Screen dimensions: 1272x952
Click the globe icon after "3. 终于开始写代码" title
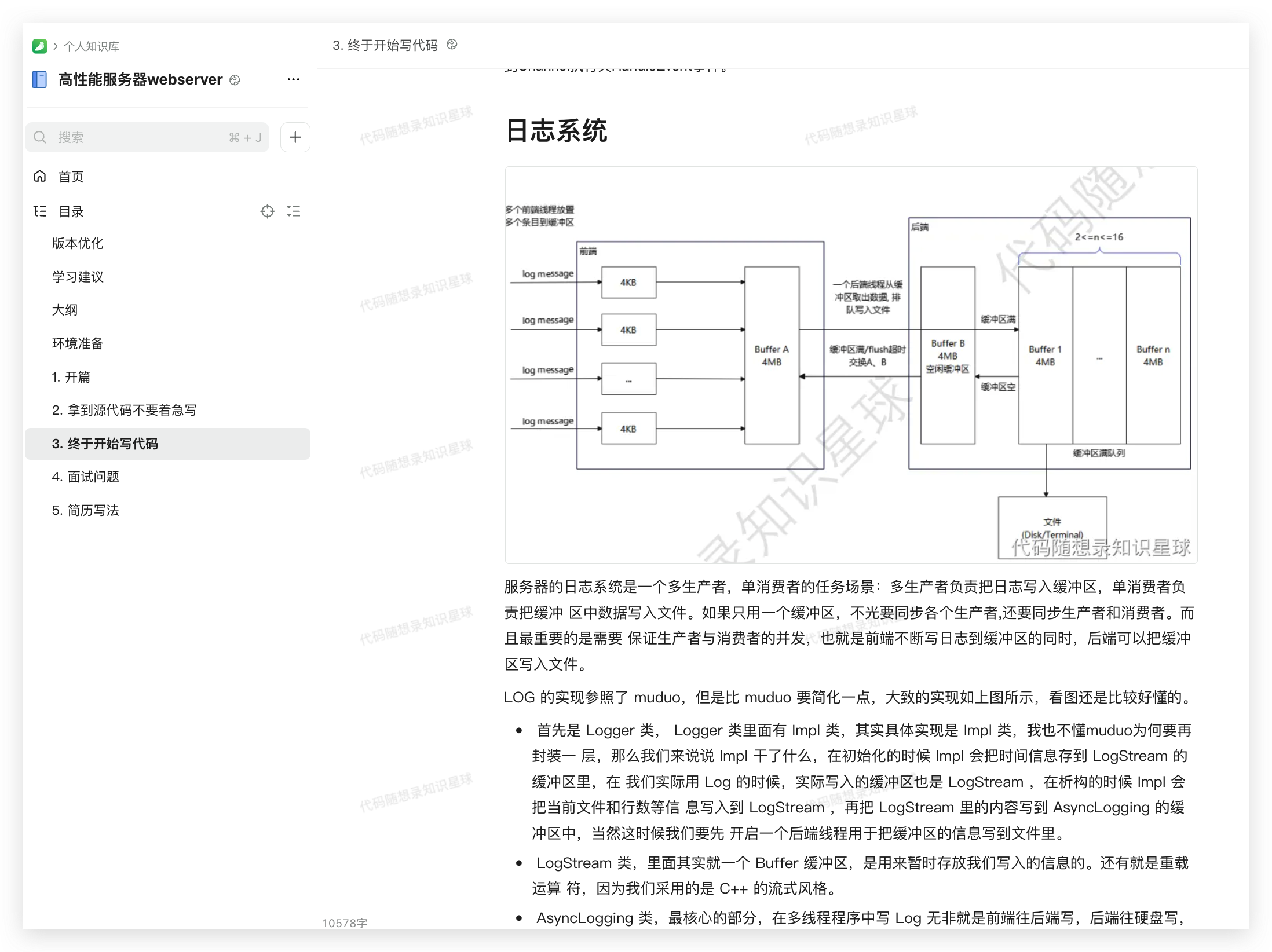click(x=452, y=45)
